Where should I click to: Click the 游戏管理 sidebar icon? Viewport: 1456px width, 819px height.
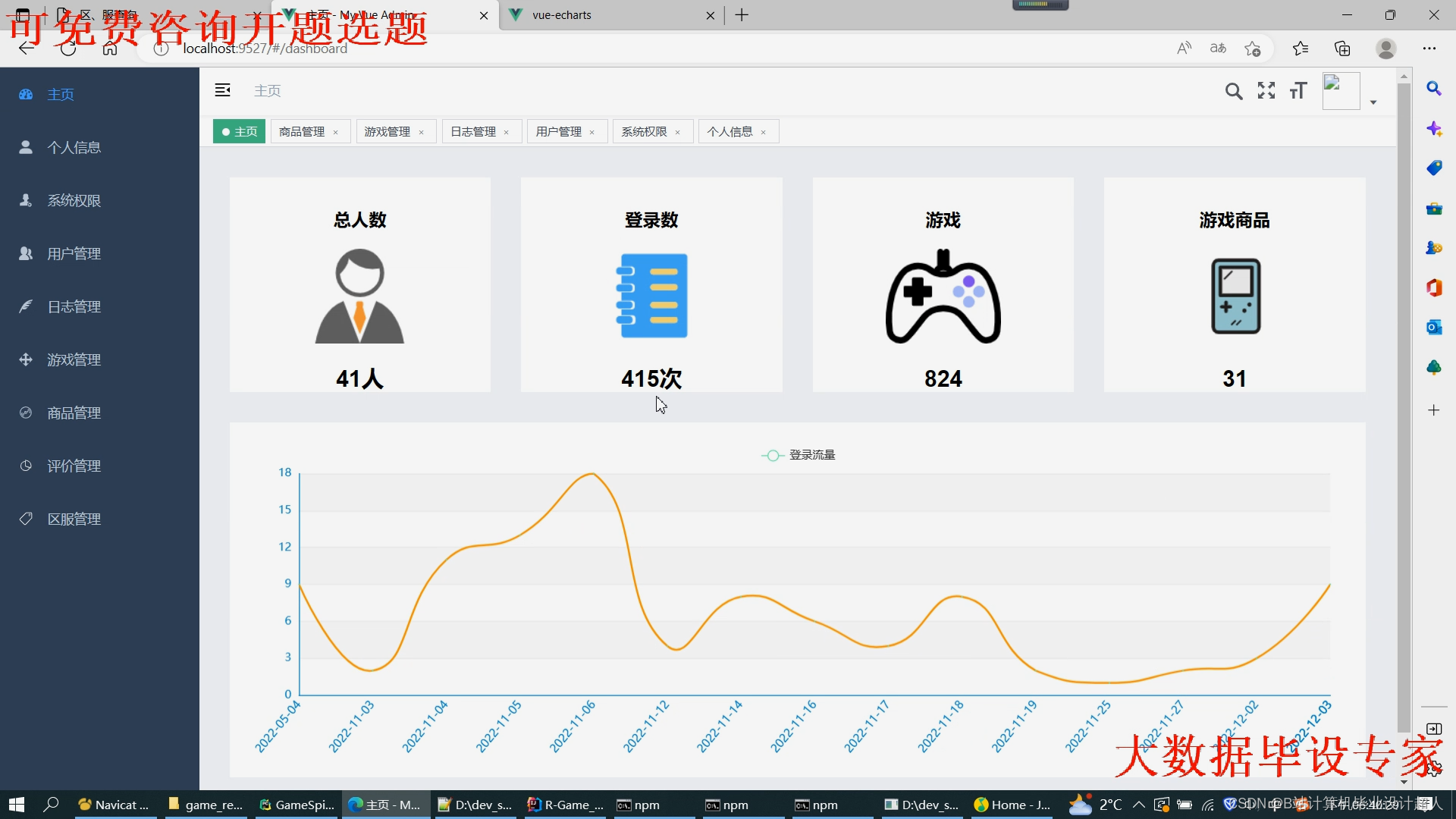click(26, 359)
